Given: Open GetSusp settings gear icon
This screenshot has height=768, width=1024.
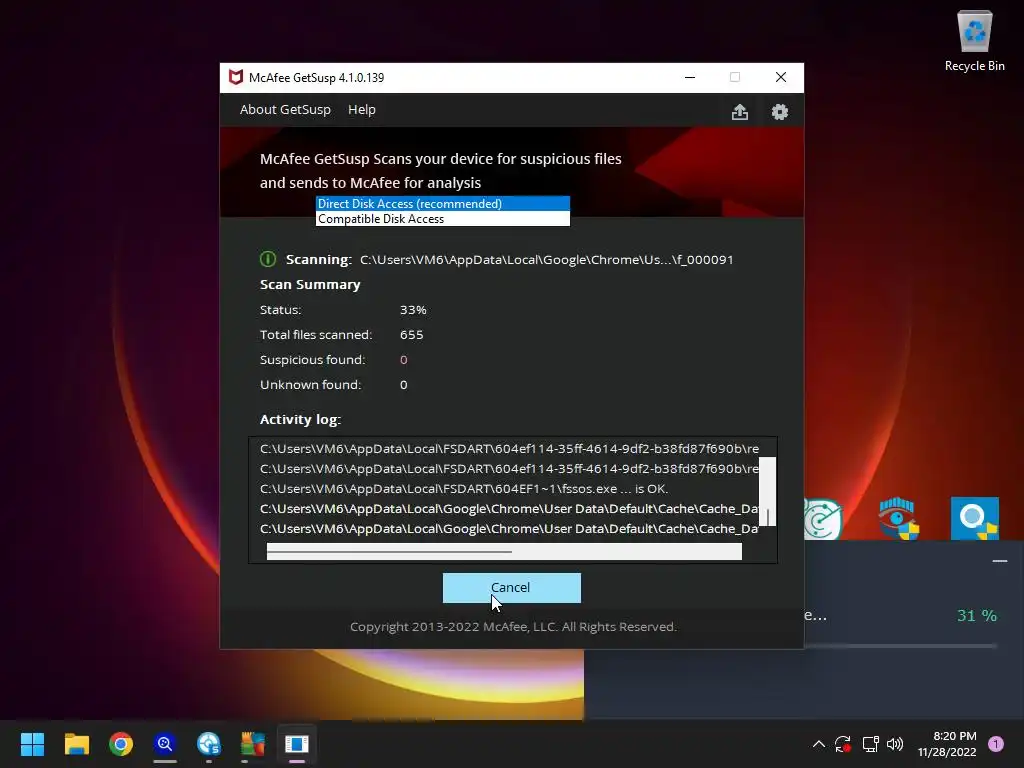Looking at the screenshot, I should 780,112.
